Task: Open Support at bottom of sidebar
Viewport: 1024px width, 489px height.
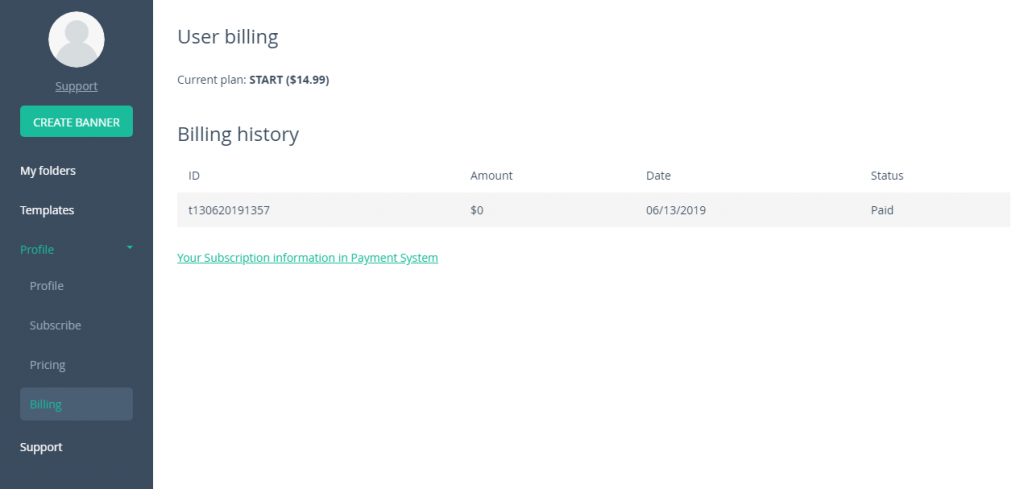Action: pyautogui.click(x=41, y=447)
